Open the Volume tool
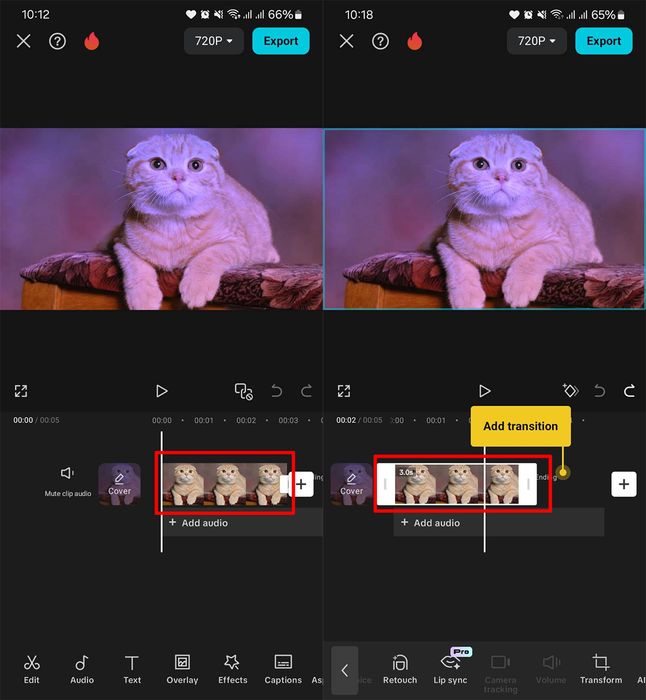646x700 pixels. (x=551, y=669)
